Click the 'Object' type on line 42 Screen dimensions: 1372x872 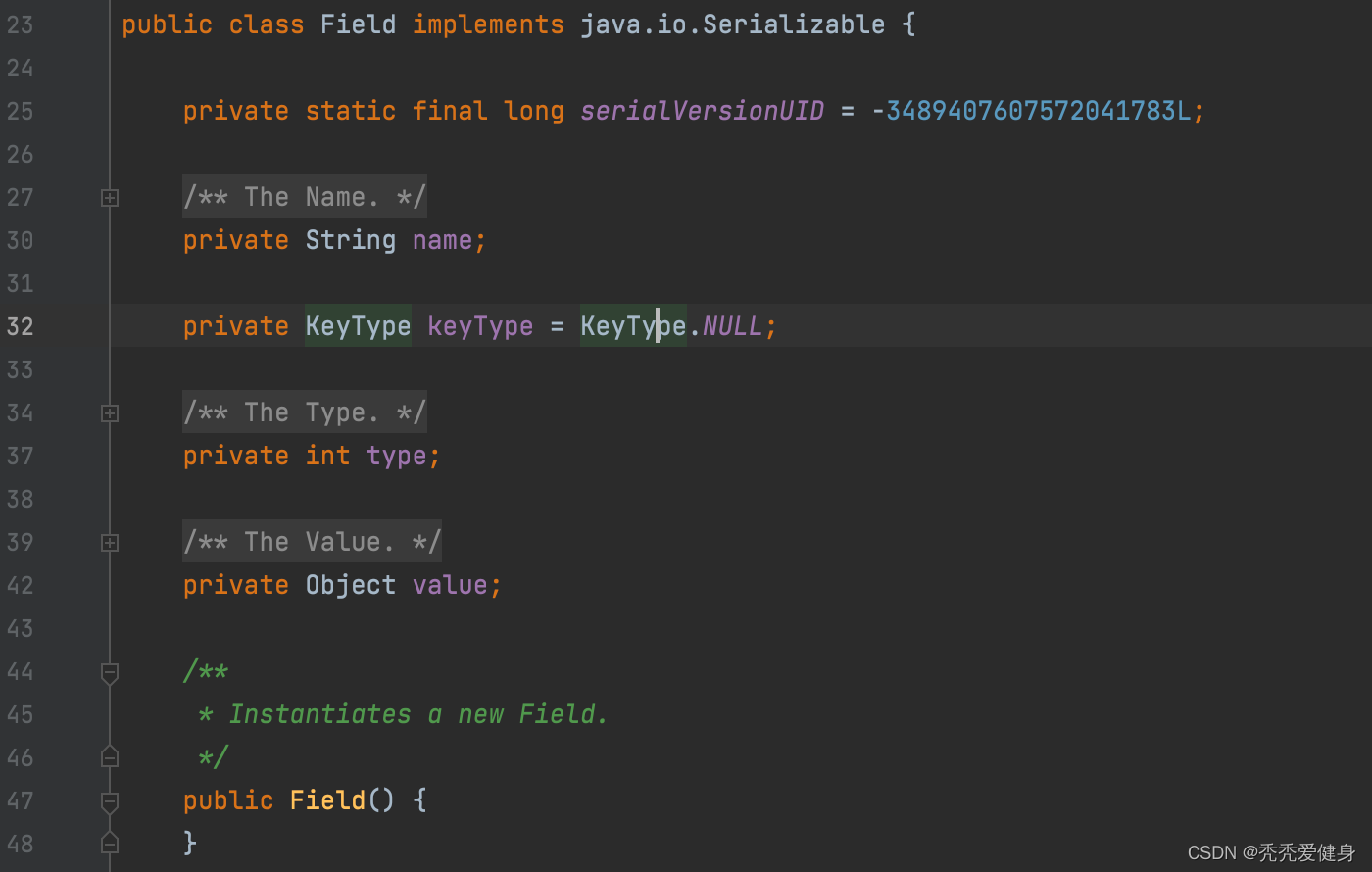coord(351,585)
